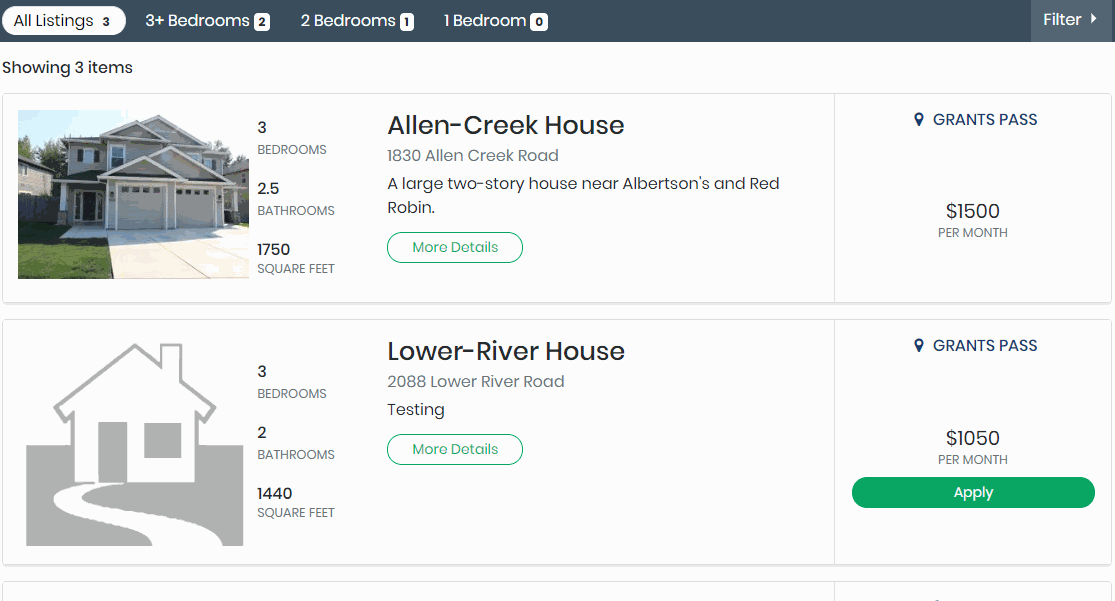Open More Details for Lower-River House
Viewport: 1115px width, 601px height.
pyautogui.click(x=455, y=449)
